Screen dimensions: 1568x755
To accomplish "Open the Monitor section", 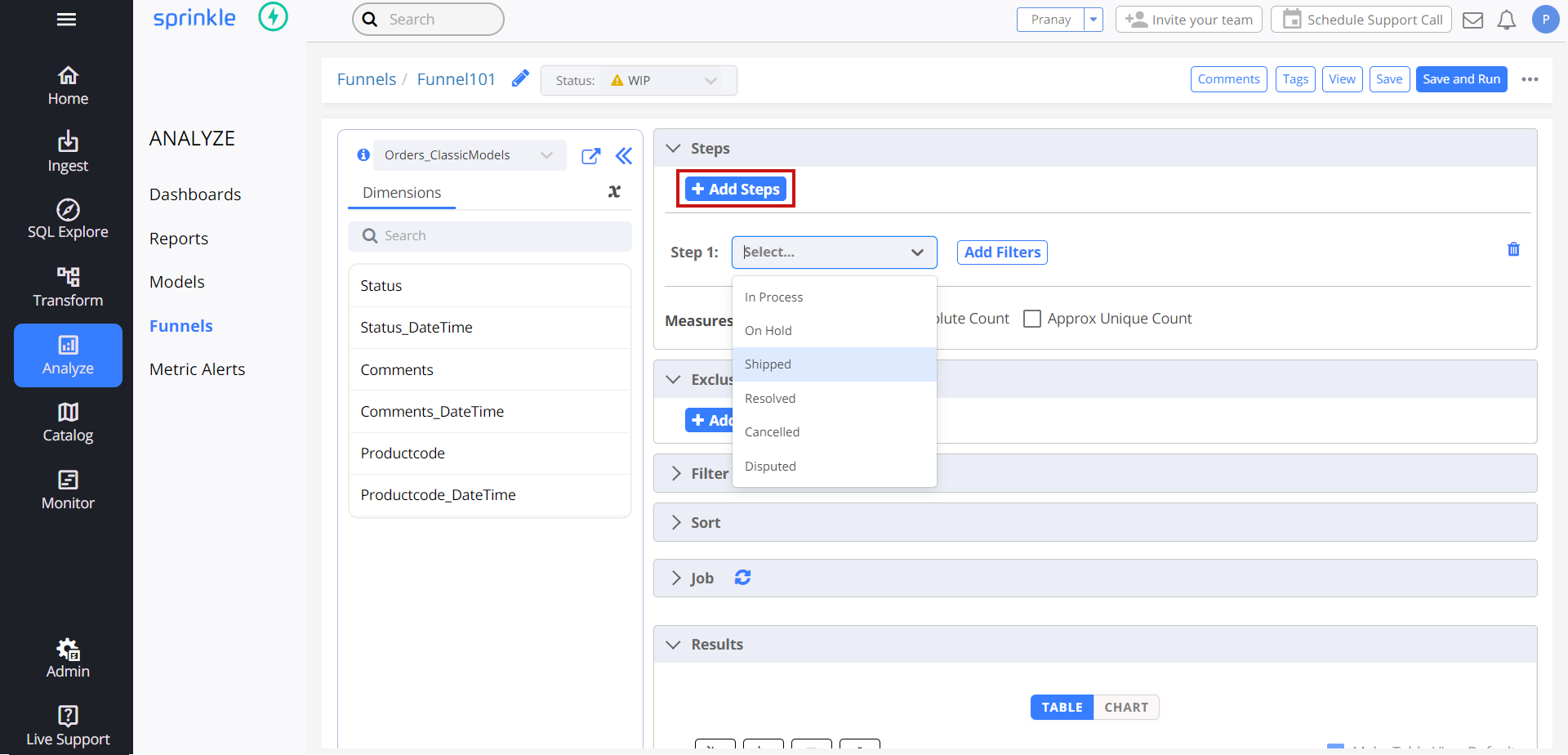I will [x=68, y=491].
